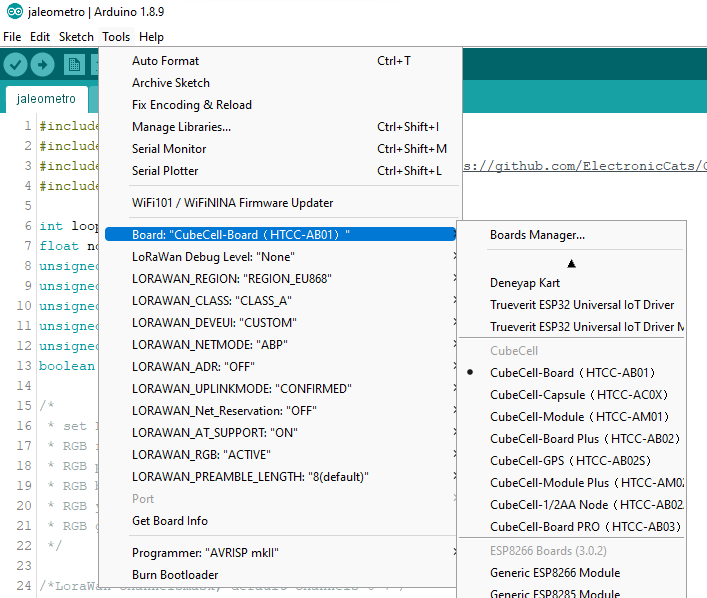Image resolution: width=707 pixels, height=598 pixels.
Task: Close the Tools menu from menu bar
Action: pyautogui.click(x=116, y=37)
